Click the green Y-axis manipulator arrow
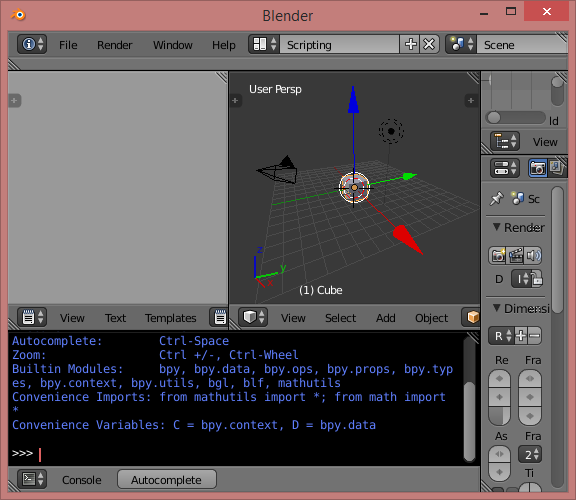The width and height of the screenshot is (576, 500). click(409, 176)
